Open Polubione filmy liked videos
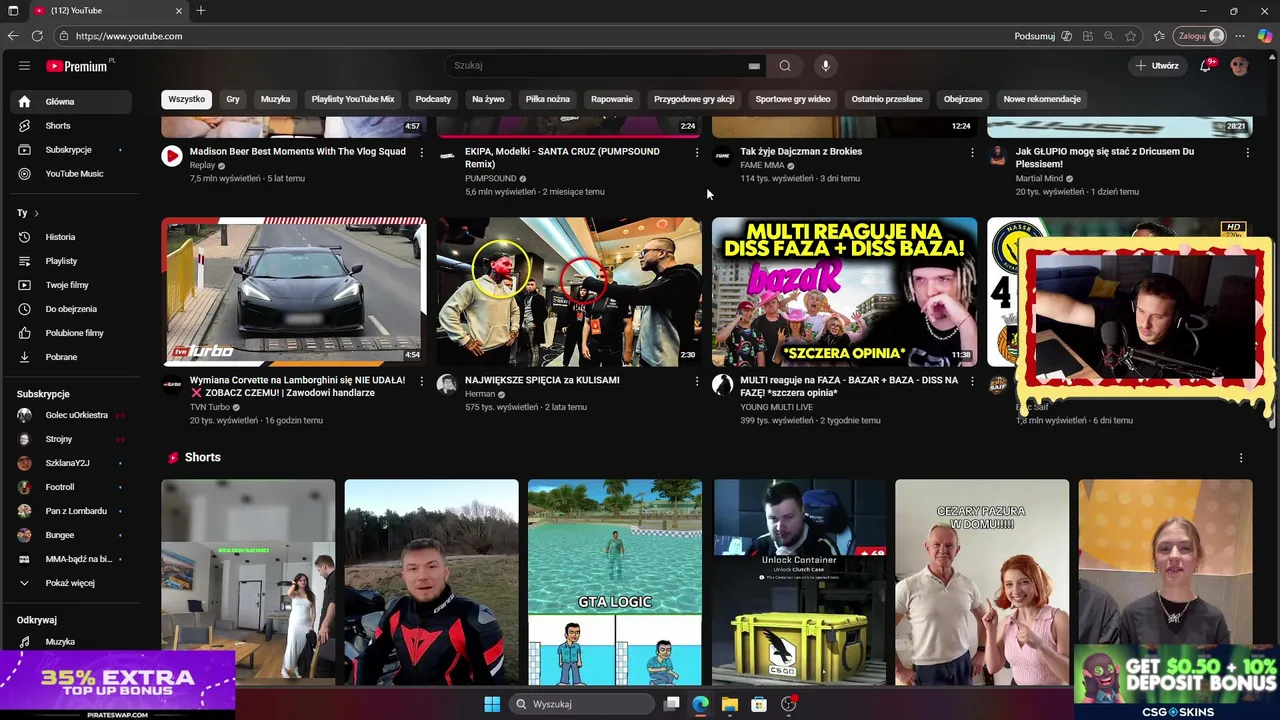The height and width of the screenshot is (720, 1280). point(71,333)
